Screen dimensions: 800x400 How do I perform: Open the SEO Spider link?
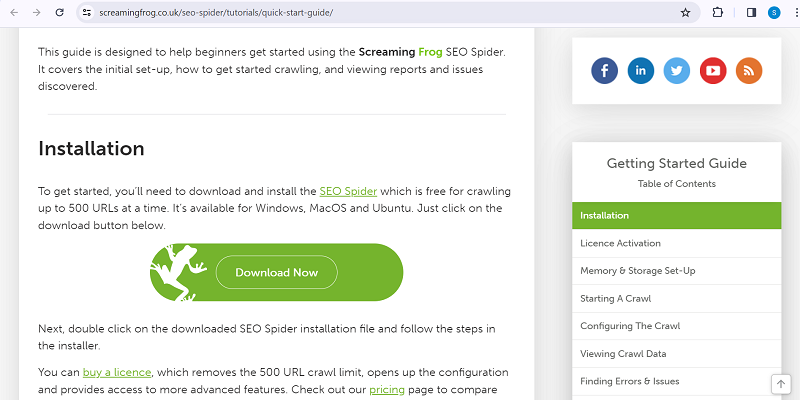click(341, 191)
